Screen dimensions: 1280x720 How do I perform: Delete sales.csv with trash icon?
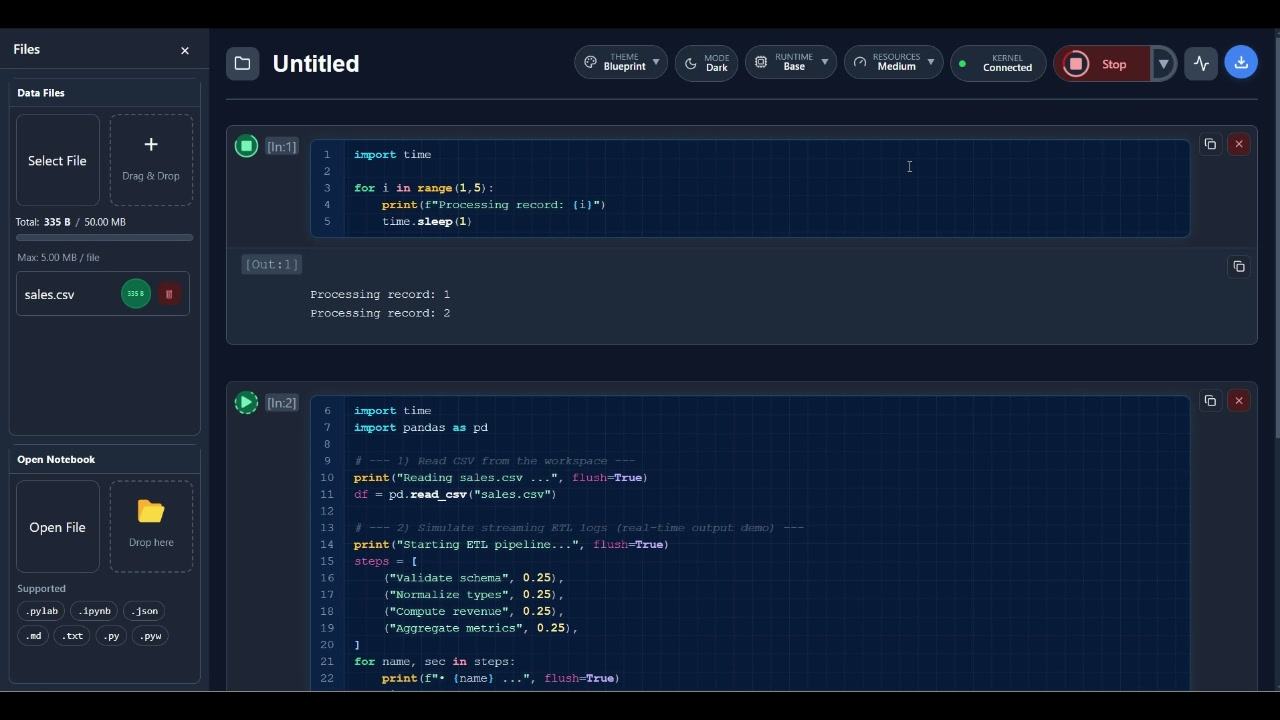point(169,294)
